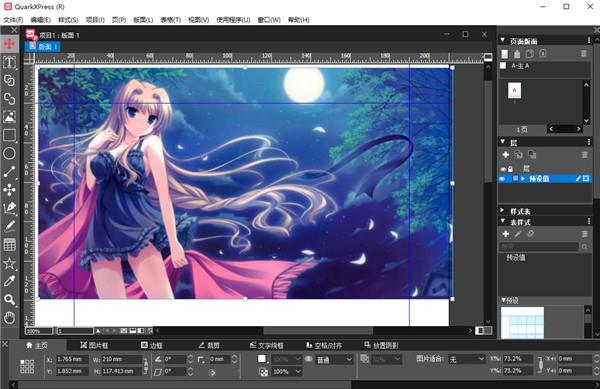Click the horizontal scrollbar thumb below canvas
The height and width of the screenshot is (389, 600).
(318, 330)
